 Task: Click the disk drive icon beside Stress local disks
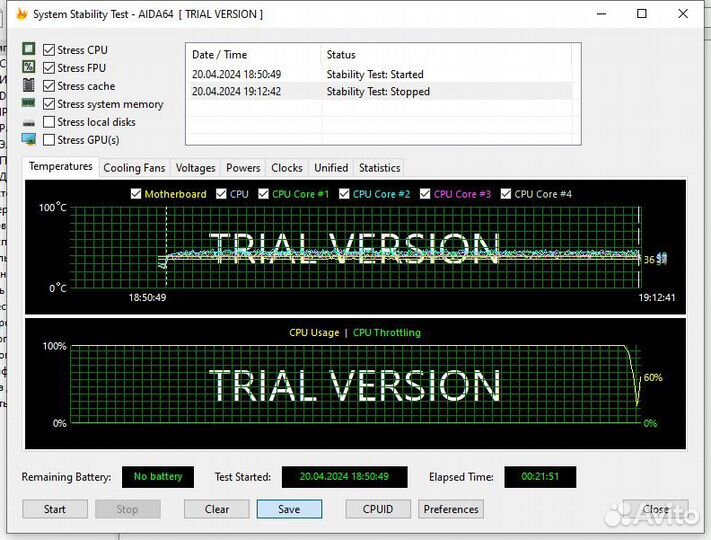(29, 122)
